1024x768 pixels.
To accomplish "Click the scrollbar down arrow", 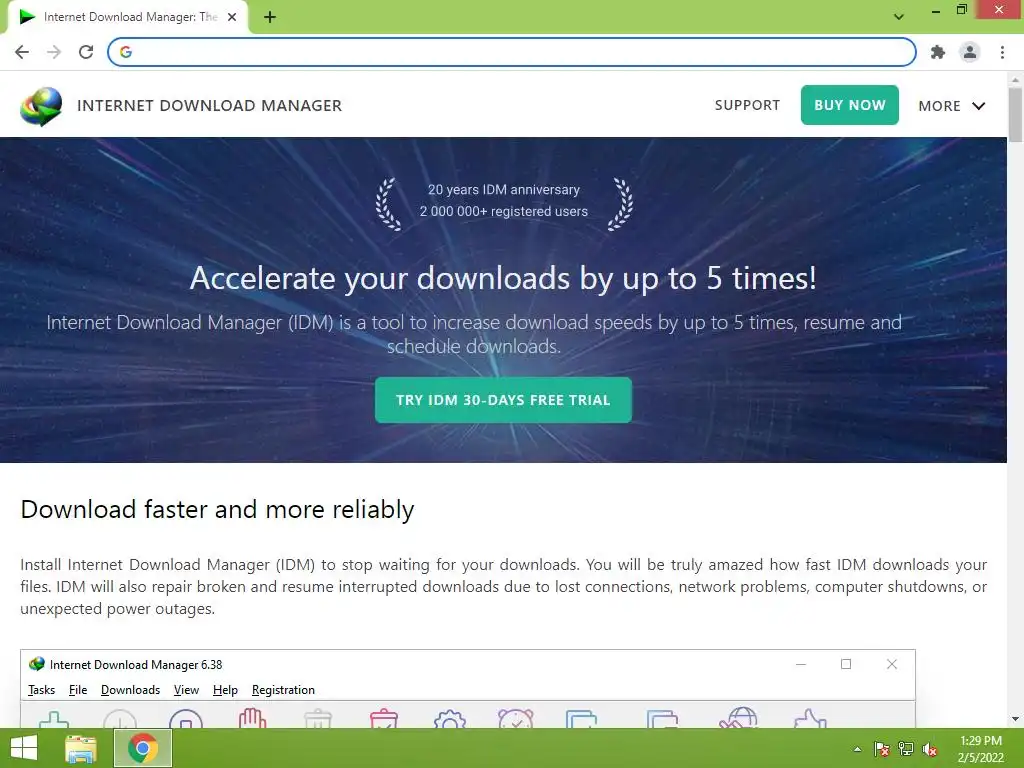I will click(x=1015, y=719).
